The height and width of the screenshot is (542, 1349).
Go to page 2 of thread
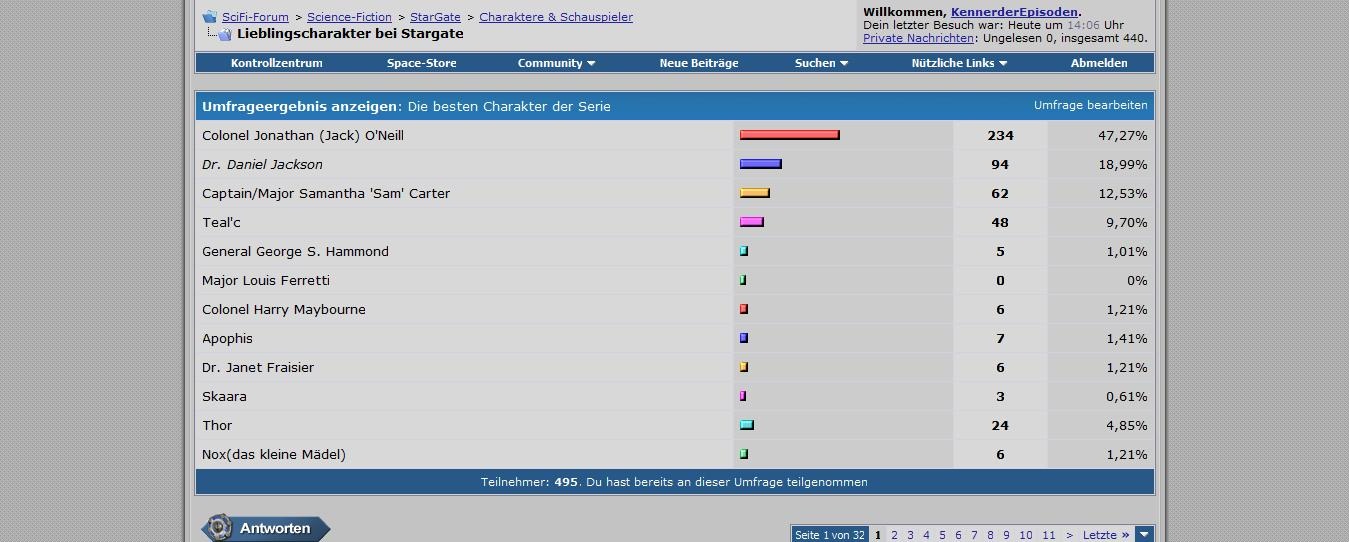(x=894, y=535)
